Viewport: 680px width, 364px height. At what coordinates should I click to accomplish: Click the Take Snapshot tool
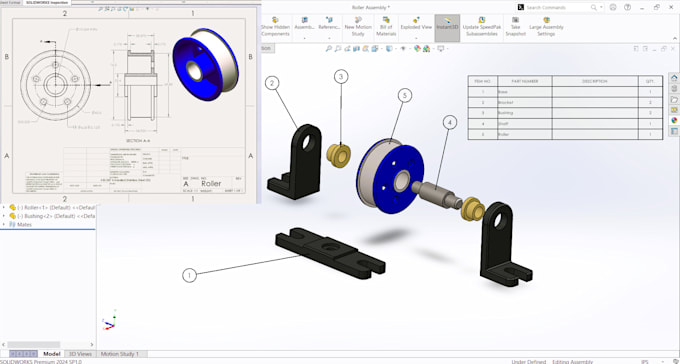pos(515,27)
